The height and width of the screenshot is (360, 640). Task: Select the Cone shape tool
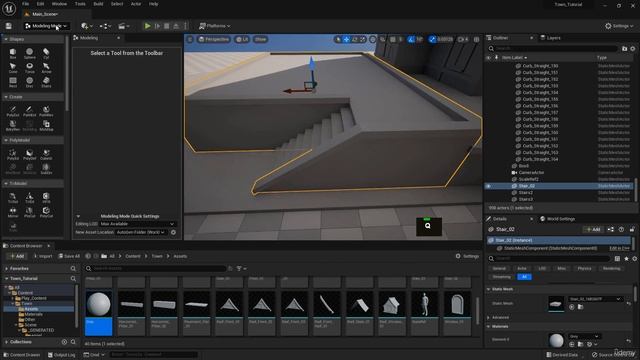[13, 68]
